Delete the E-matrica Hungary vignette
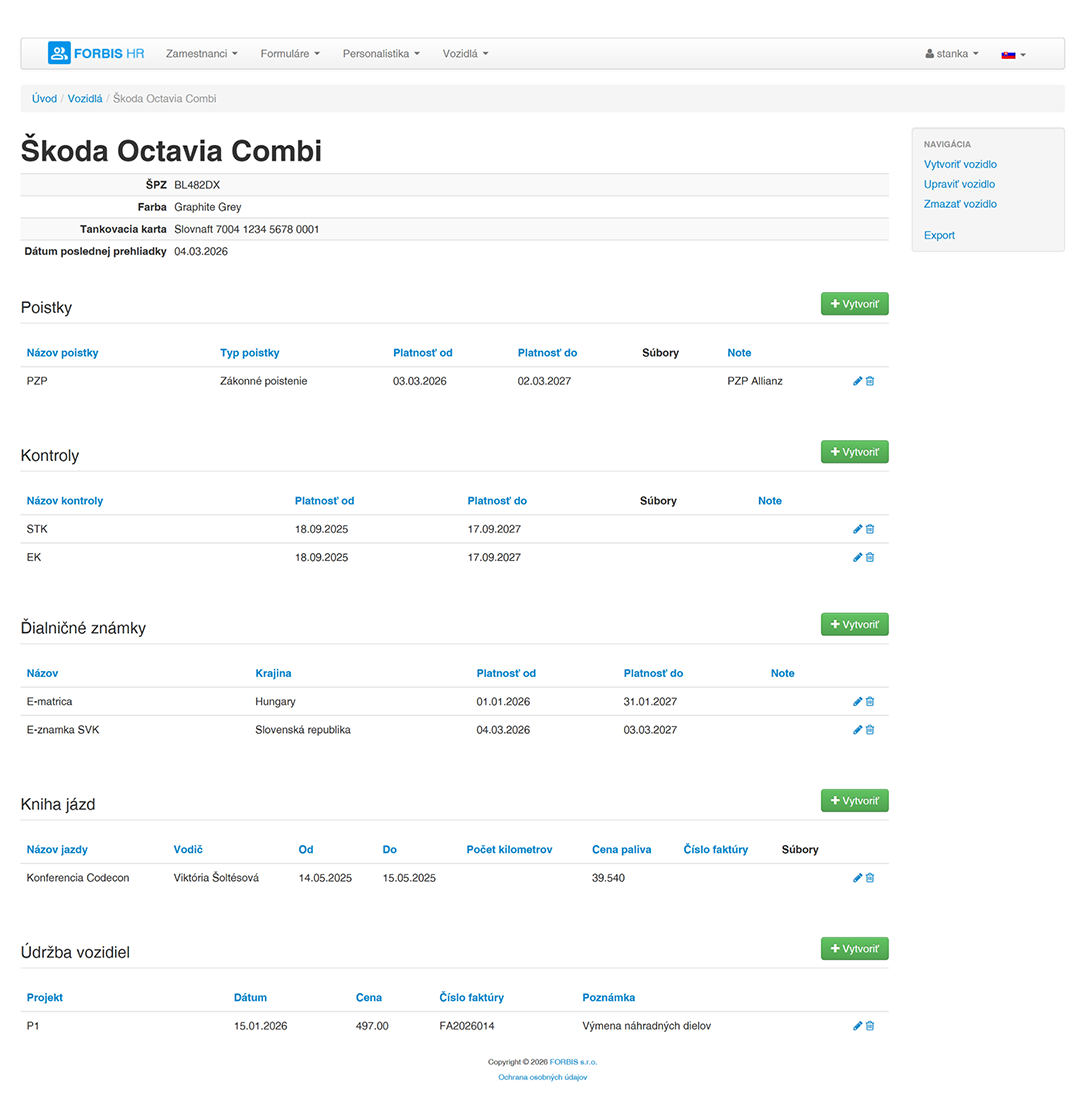 [870, 701]
